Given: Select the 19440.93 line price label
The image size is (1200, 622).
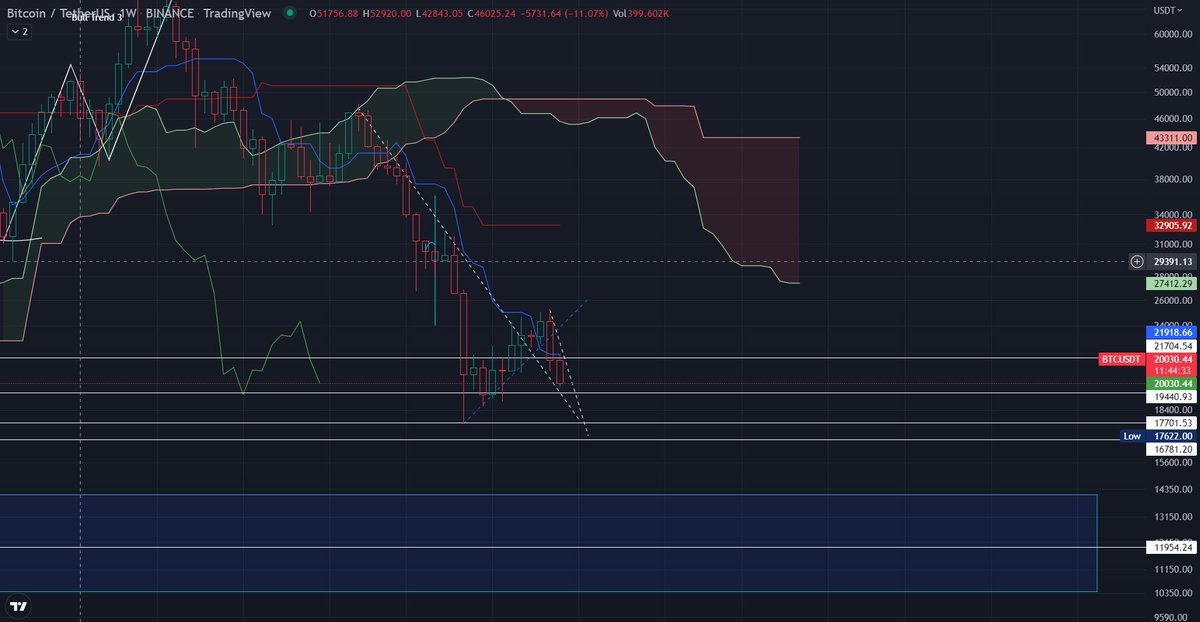Looking at the screenshot, I should (x=1173, y=397).
